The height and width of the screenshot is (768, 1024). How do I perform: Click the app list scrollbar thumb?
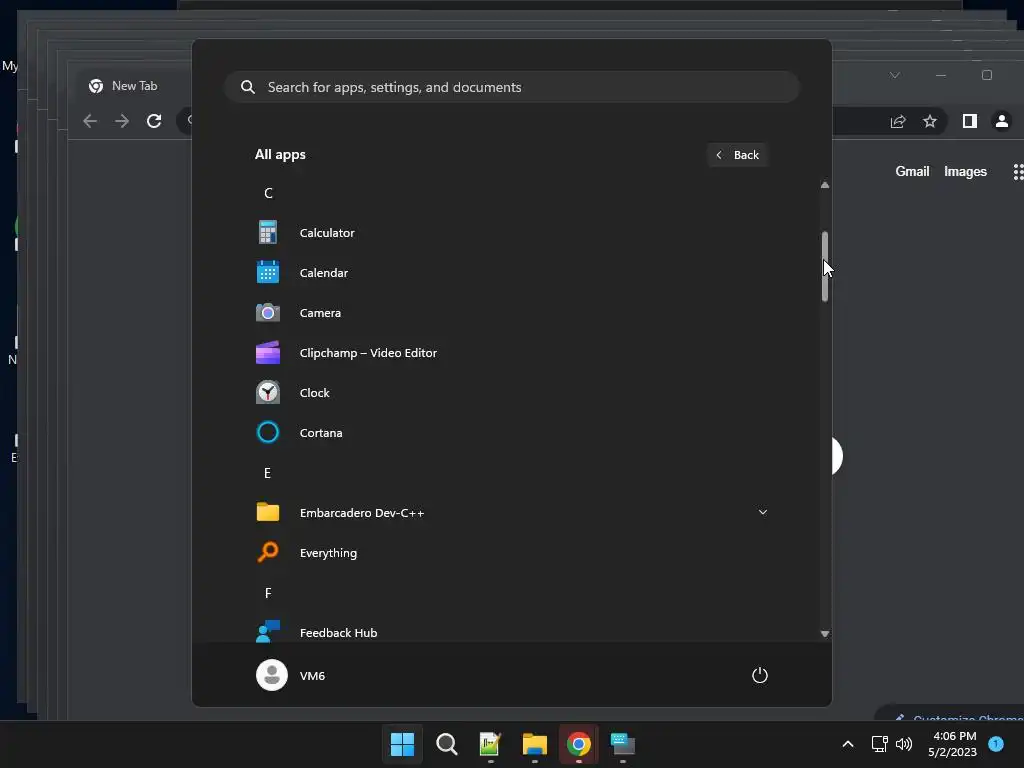pos(825,266)
